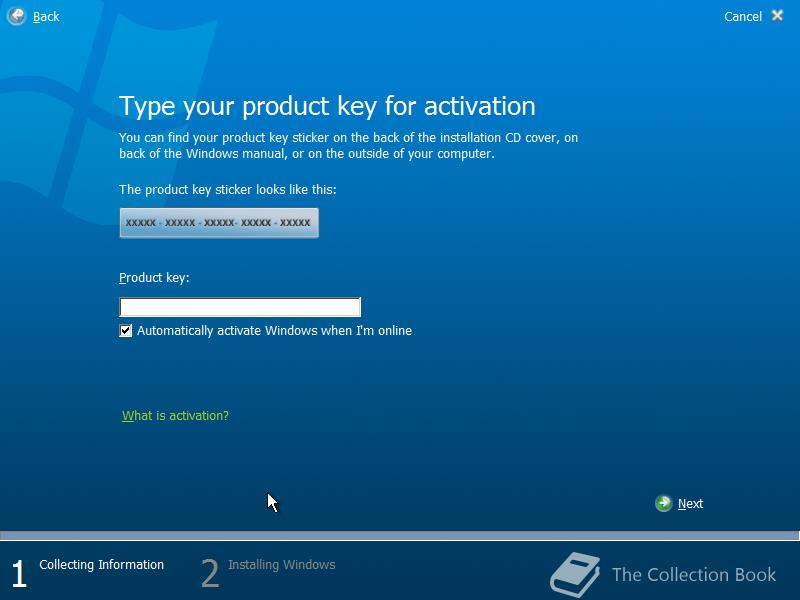
Task: Click the Next text link
Action: click(x=690, y=504)
